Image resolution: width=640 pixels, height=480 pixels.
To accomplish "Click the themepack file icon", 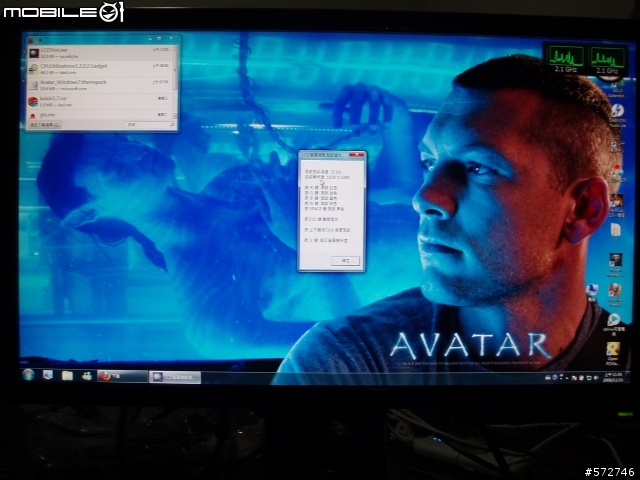I will point(33,85).
